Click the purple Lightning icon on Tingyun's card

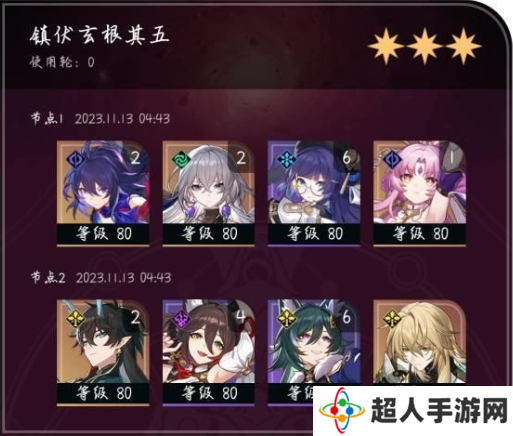182,319
